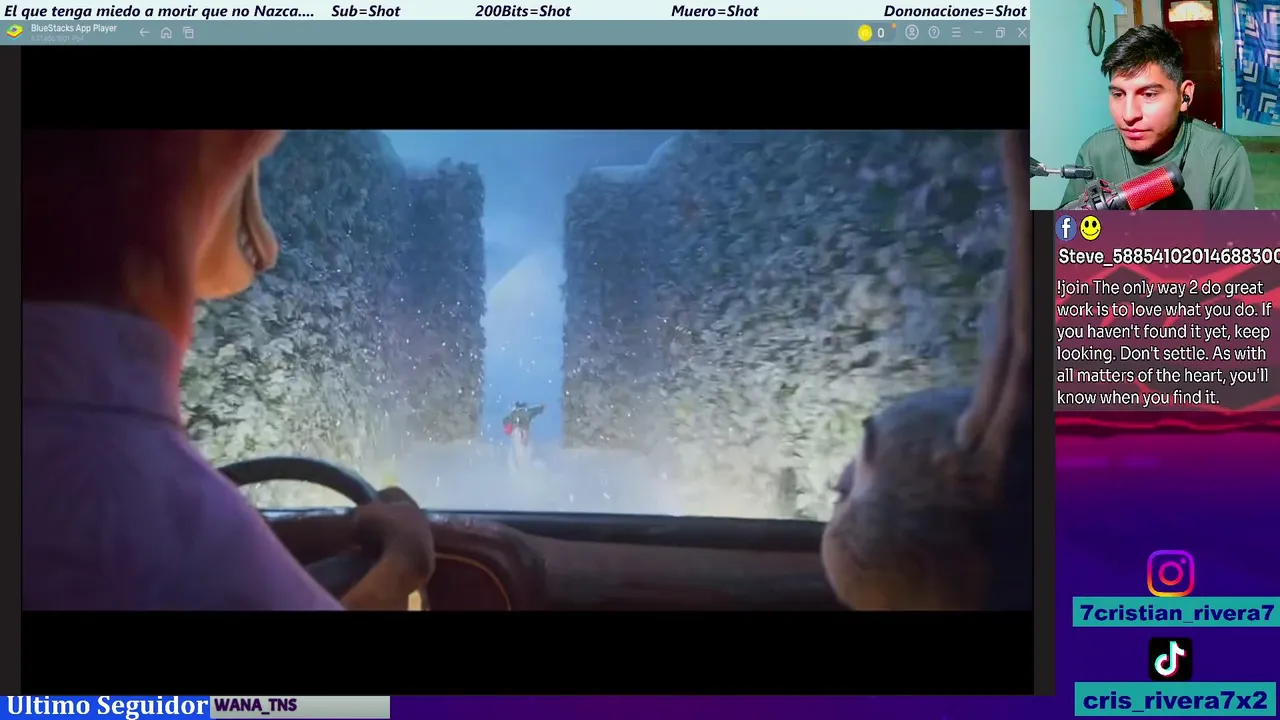Click the Ultimo Seguidor label
Image resolution: width=1280 pixels, height=720 pixels.
pyautogui.click(x=106, y=706)
